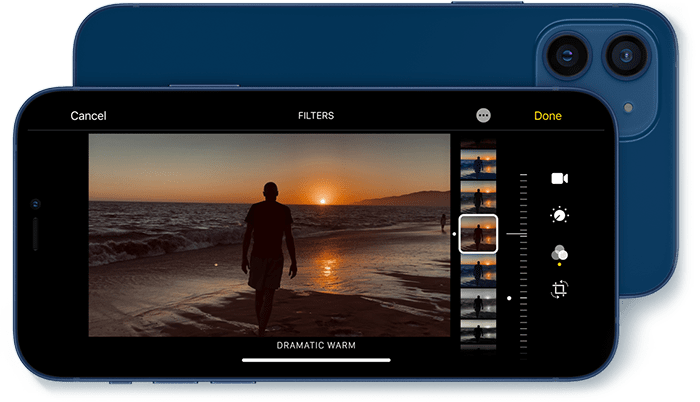Select the video camera edit tool
Viewport: 700px width, 402px height.
[559, 179]
